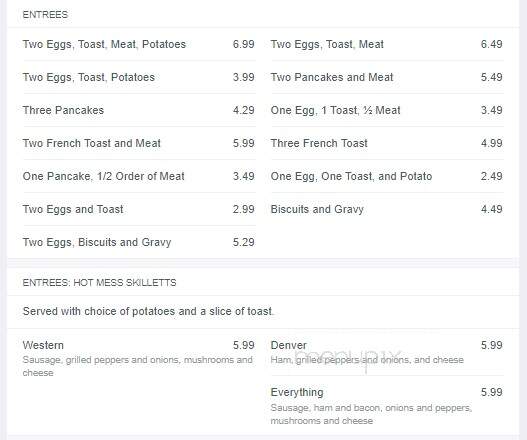This screenshot has height=440, width=527.
Task: Click the Hot Mess Skilletts section heading
Action: click(99, 282)
